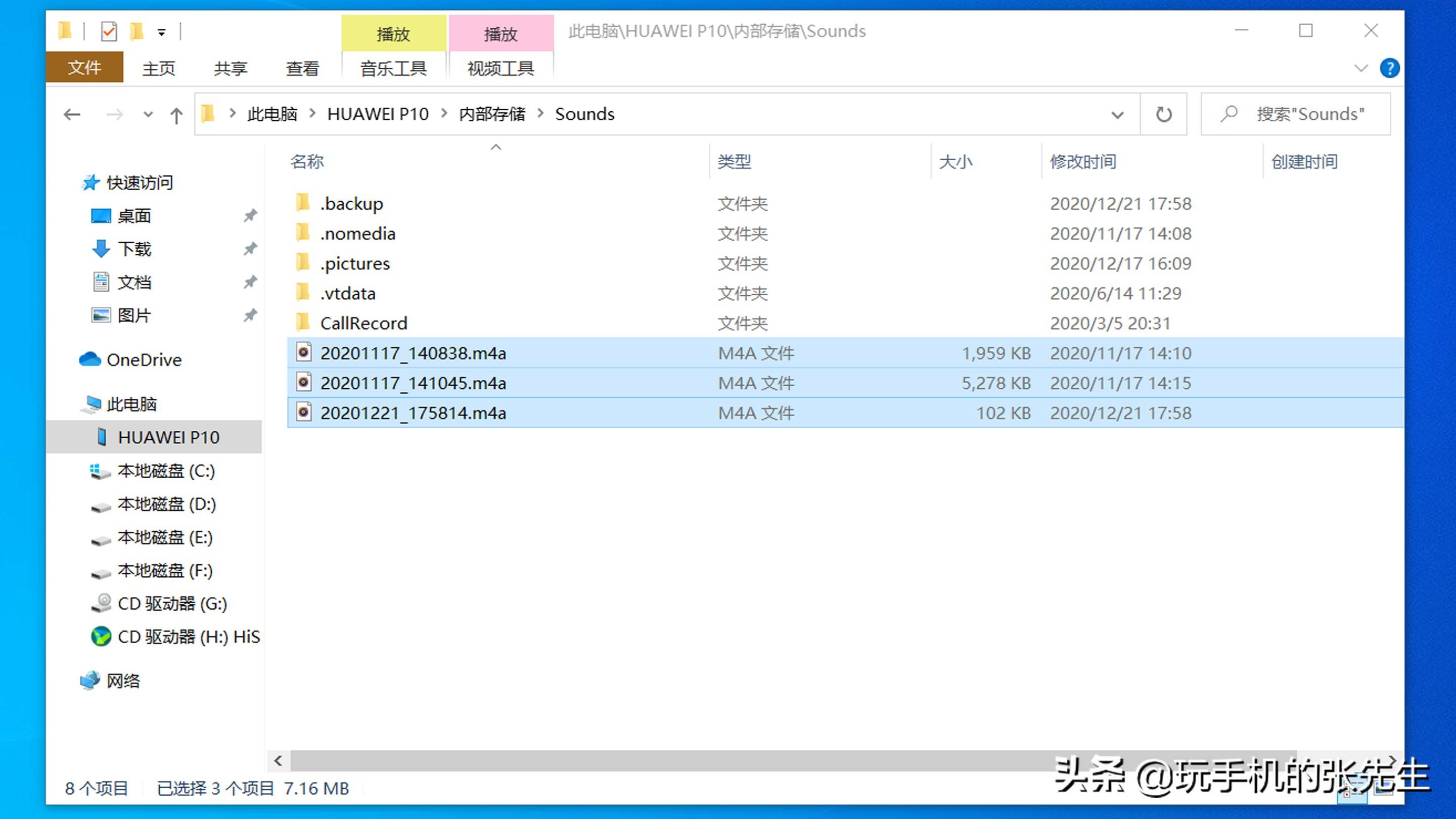Open the 音乐工具 ribbon tab
This screenshot has height=819, width=1456.
[393, 68]
